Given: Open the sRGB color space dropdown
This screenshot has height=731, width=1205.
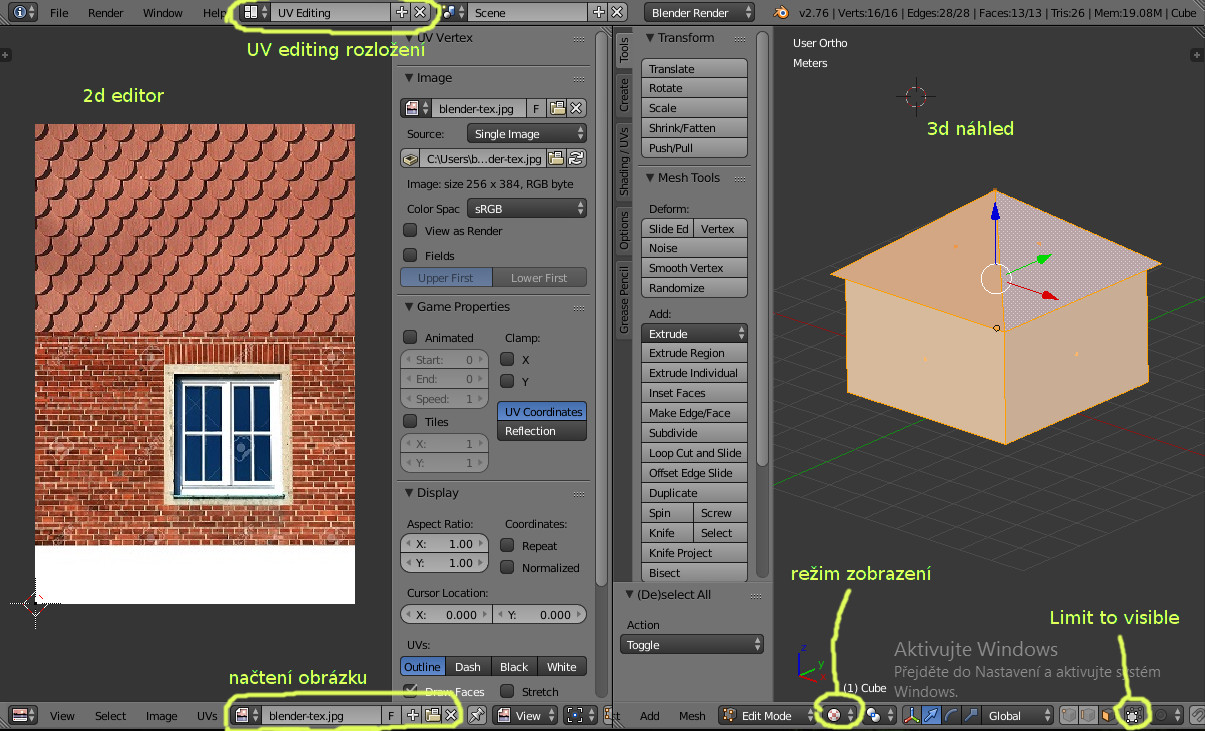Looking at the screenshot, I should point(527,209).
